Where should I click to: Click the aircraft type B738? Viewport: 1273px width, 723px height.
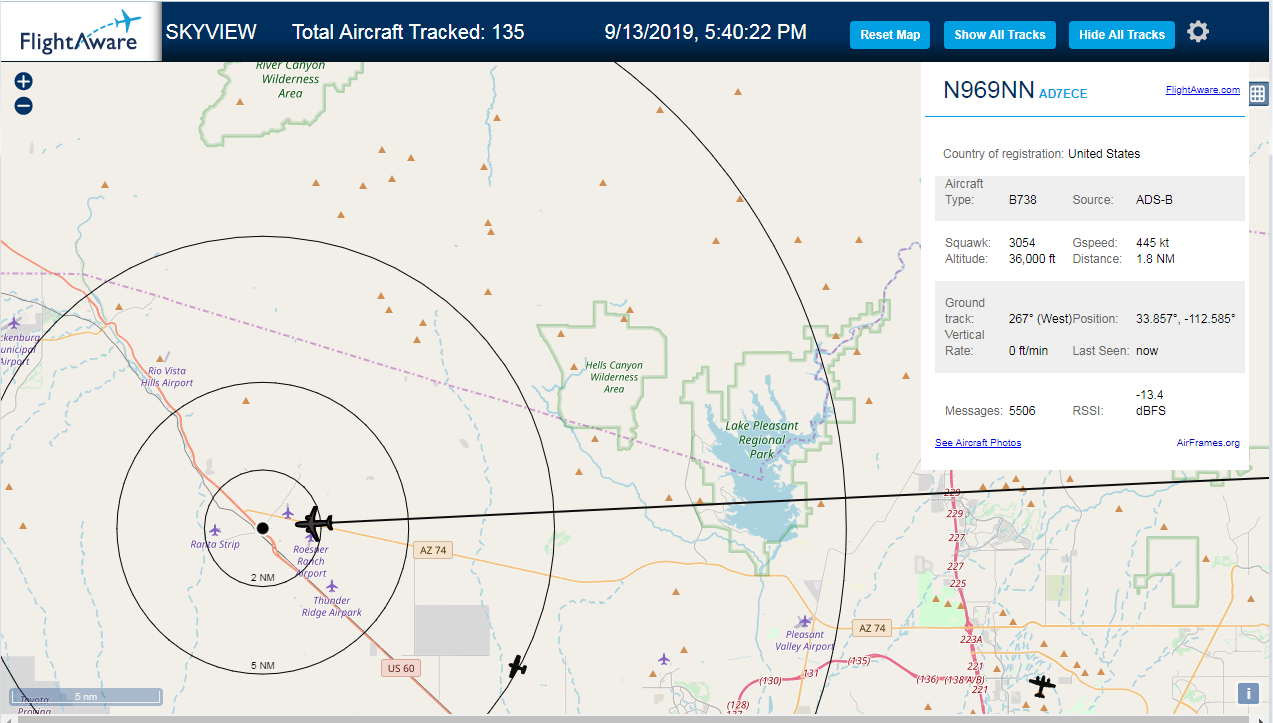pyautogui.click(x=1023, y=200)
